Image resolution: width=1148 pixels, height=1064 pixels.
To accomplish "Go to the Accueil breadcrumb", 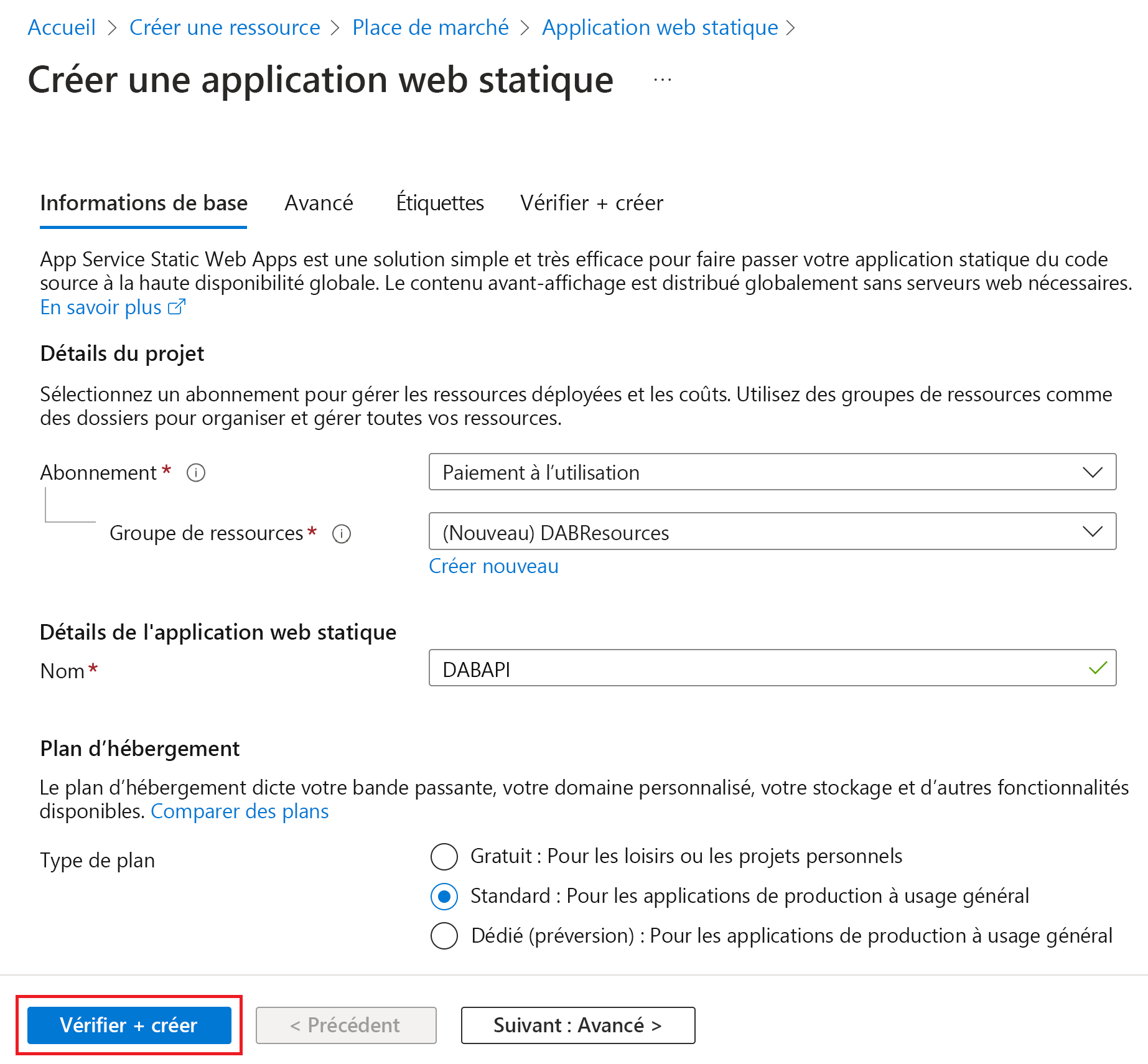I will [x=62, y=27].
